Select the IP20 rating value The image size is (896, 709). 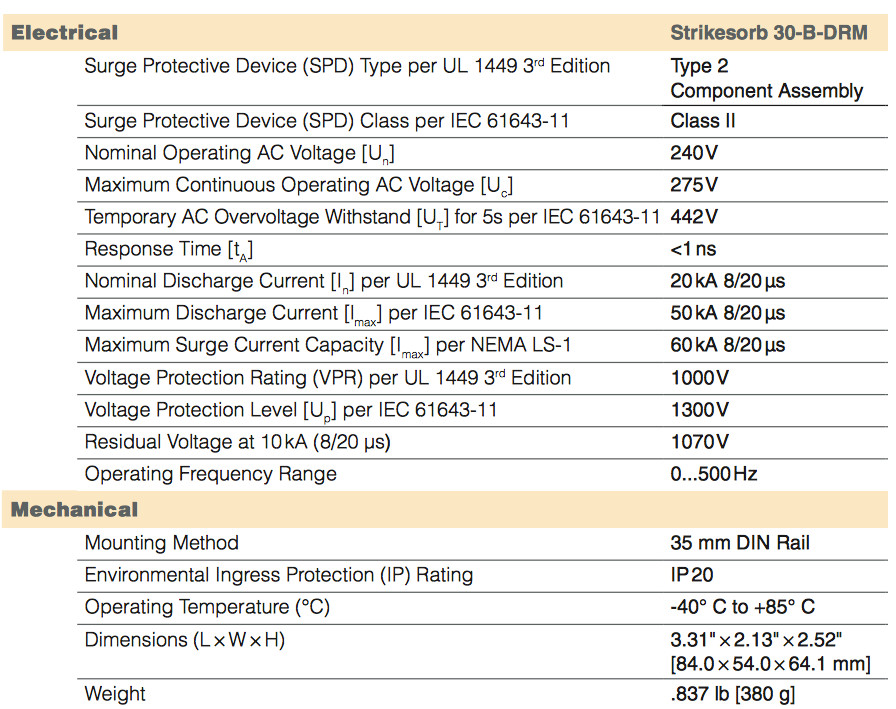[692, 576]
